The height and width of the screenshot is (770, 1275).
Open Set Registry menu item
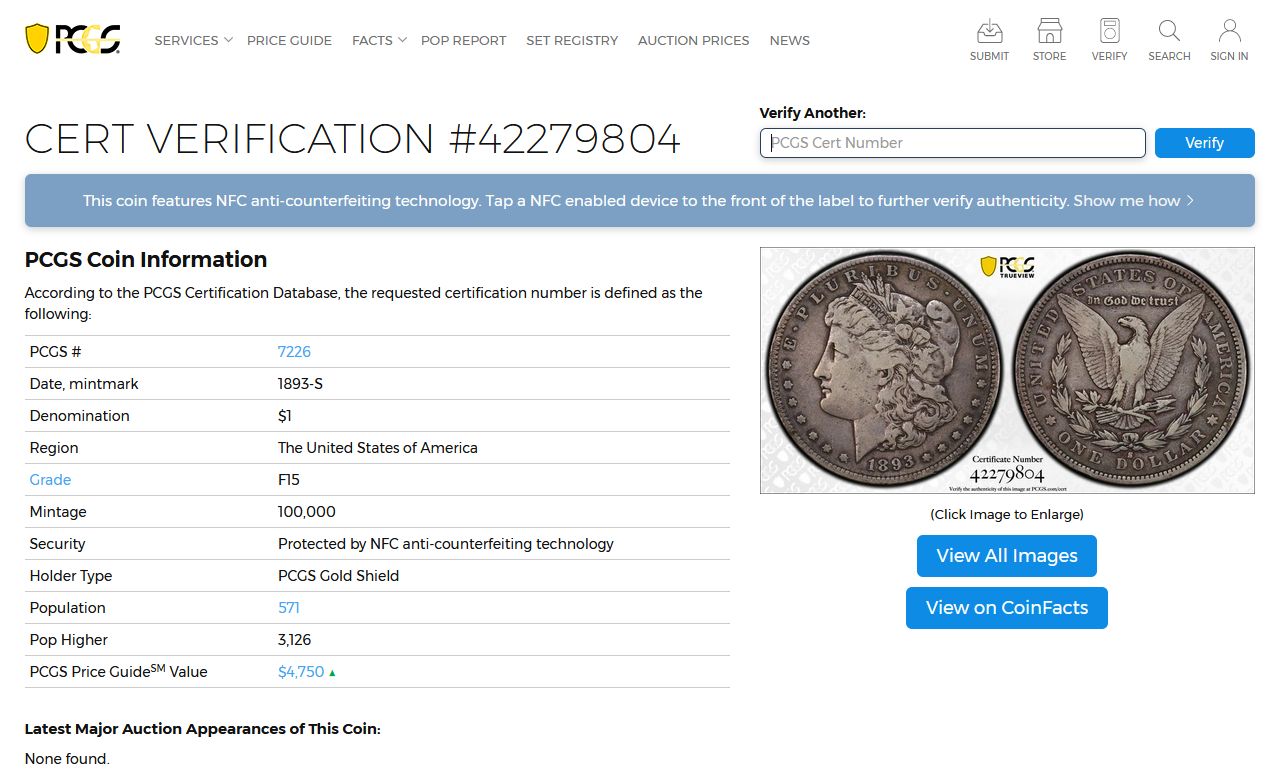pyautogui.click(x=572, y=41)
